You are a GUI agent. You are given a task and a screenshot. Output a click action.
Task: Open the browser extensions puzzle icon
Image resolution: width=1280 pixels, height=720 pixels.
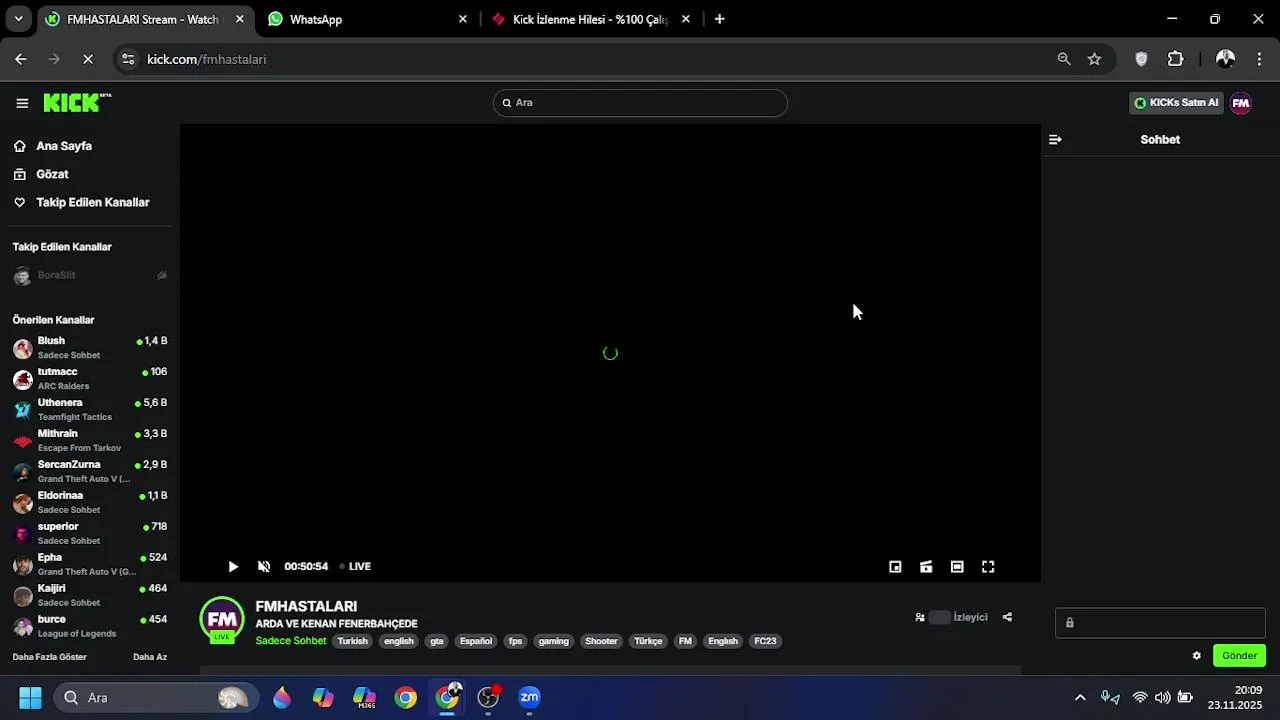(x=1176, y=59)
